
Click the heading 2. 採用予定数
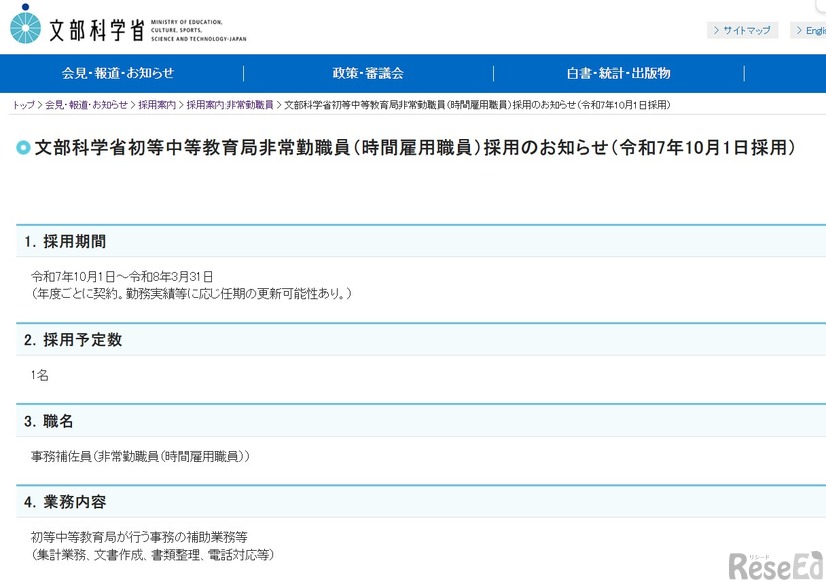click(73, 340)
